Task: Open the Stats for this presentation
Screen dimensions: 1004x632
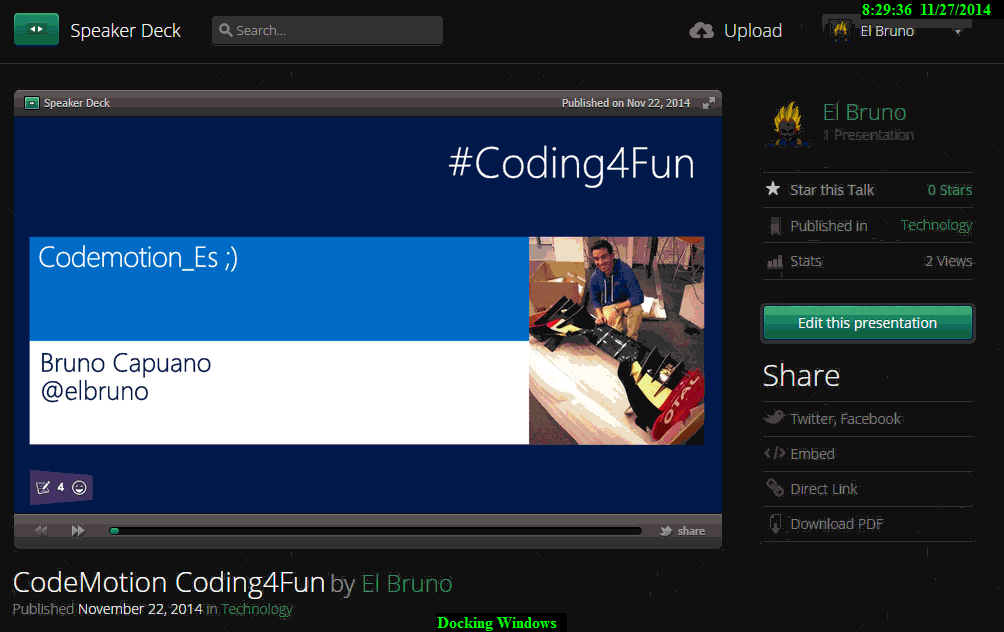Action: (805, 261)
